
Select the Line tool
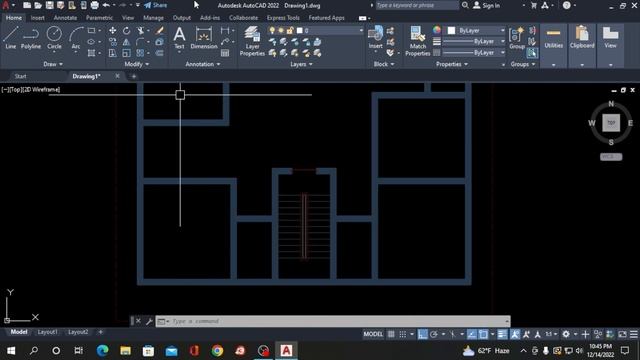(x=11, y=38)
